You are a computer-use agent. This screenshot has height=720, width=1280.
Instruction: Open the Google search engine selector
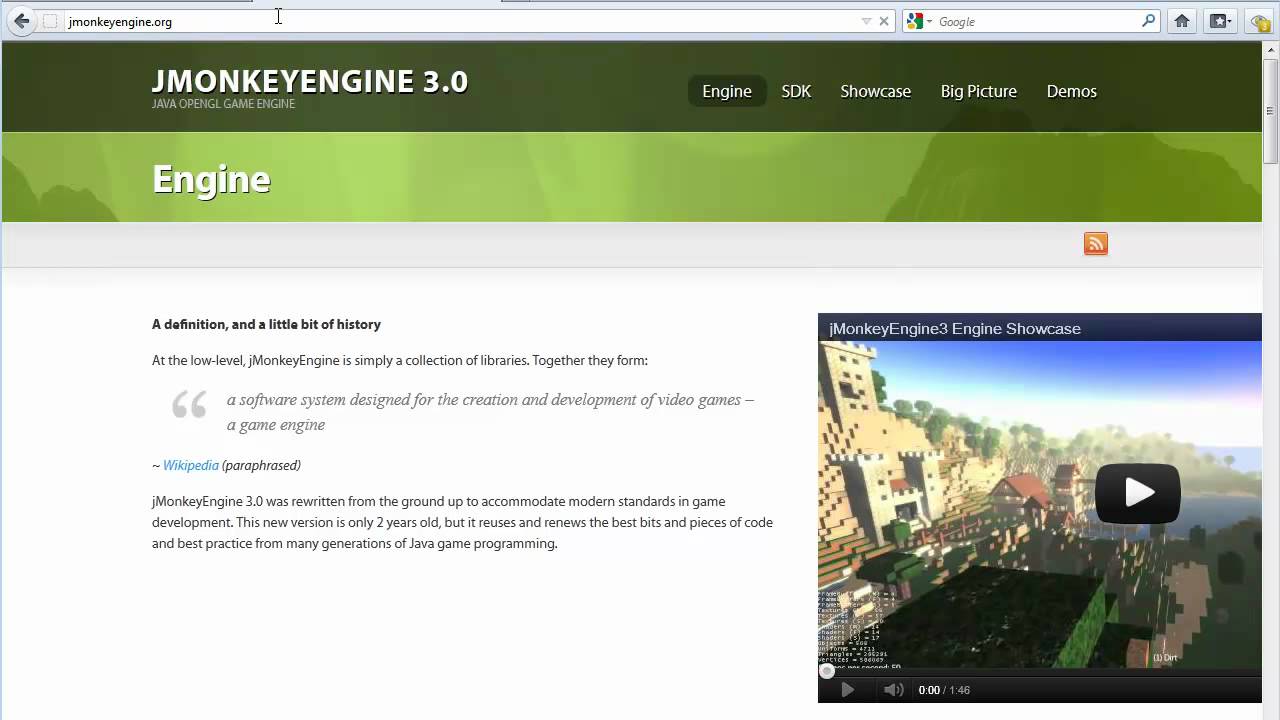click(x=919, y=21)
